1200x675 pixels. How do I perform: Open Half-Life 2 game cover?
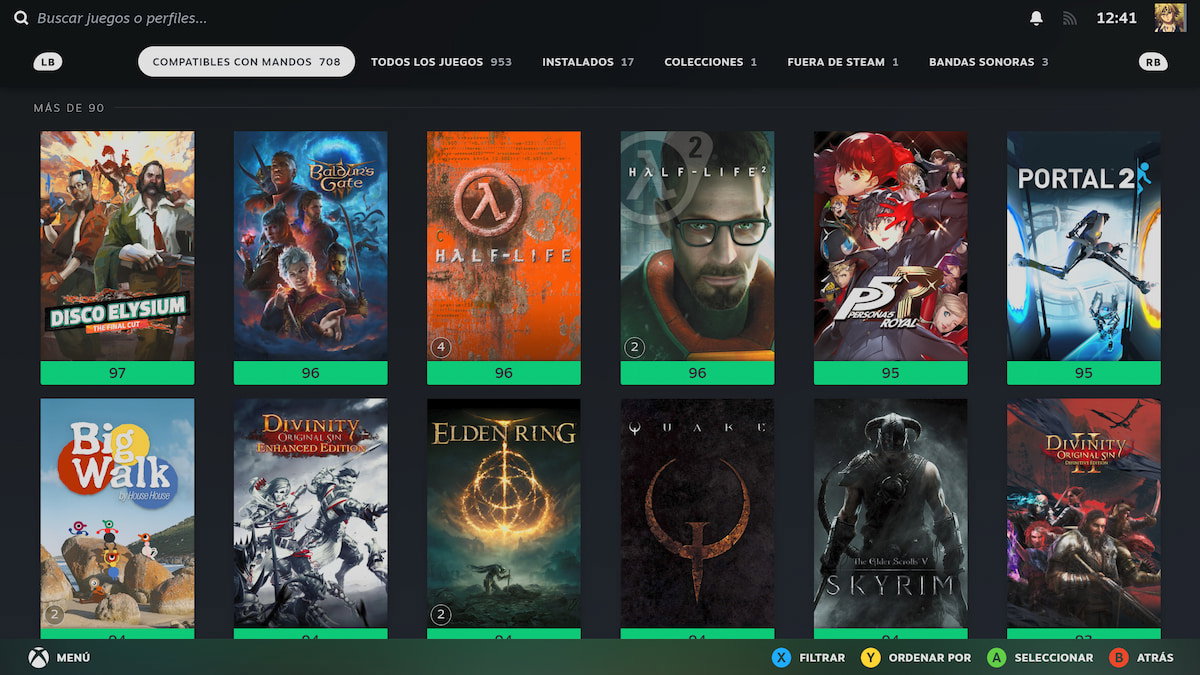tap(697, 246)
